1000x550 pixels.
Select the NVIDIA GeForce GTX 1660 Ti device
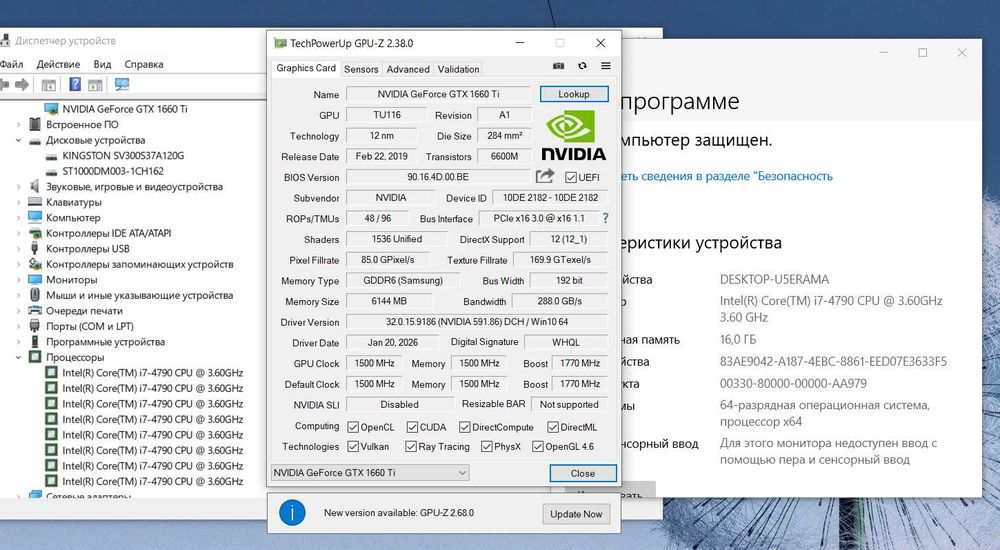[x=124, y=109]
